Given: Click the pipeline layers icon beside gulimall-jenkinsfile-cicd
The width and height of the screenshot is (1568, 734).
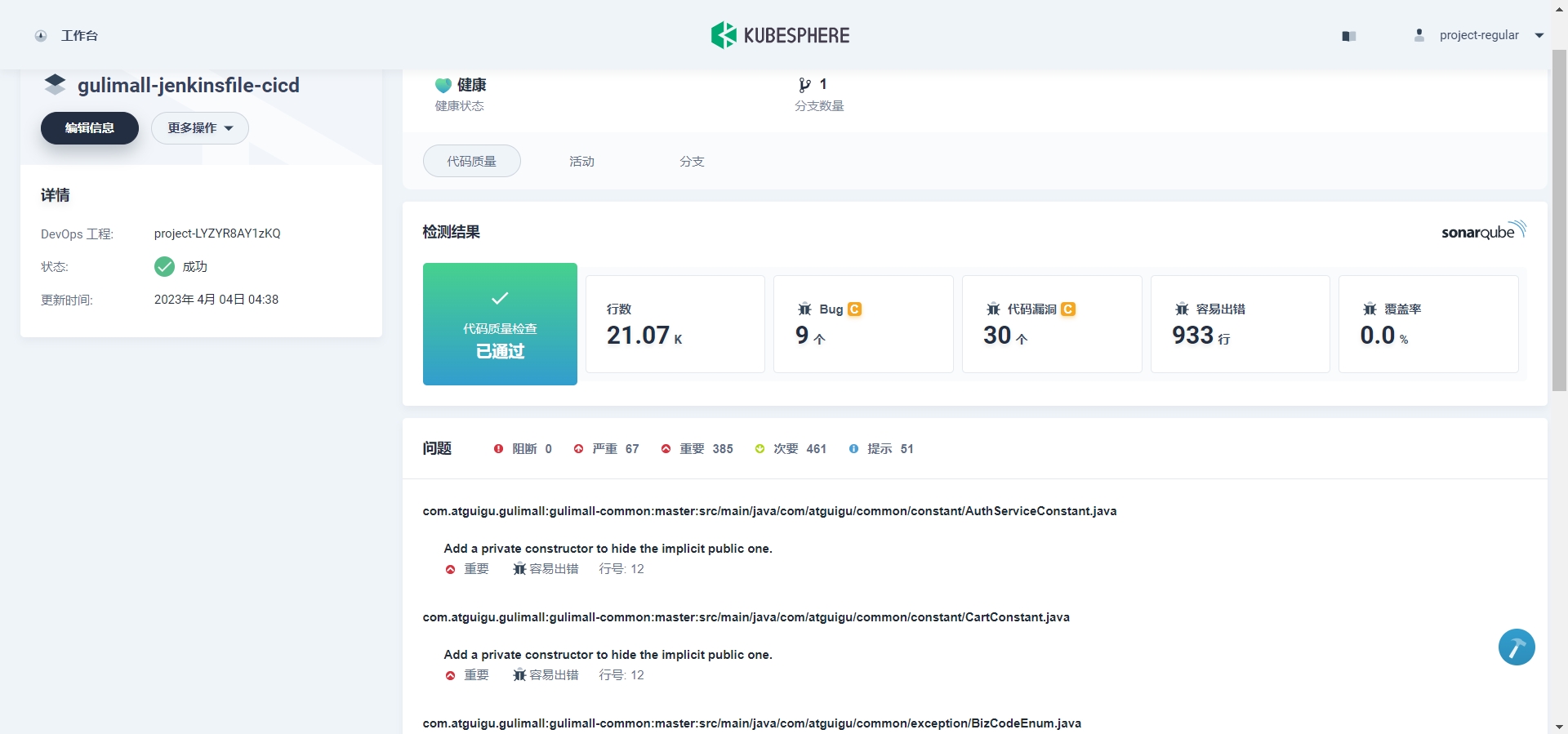Looking at the screenshot, I should click(x=55, y=84).
